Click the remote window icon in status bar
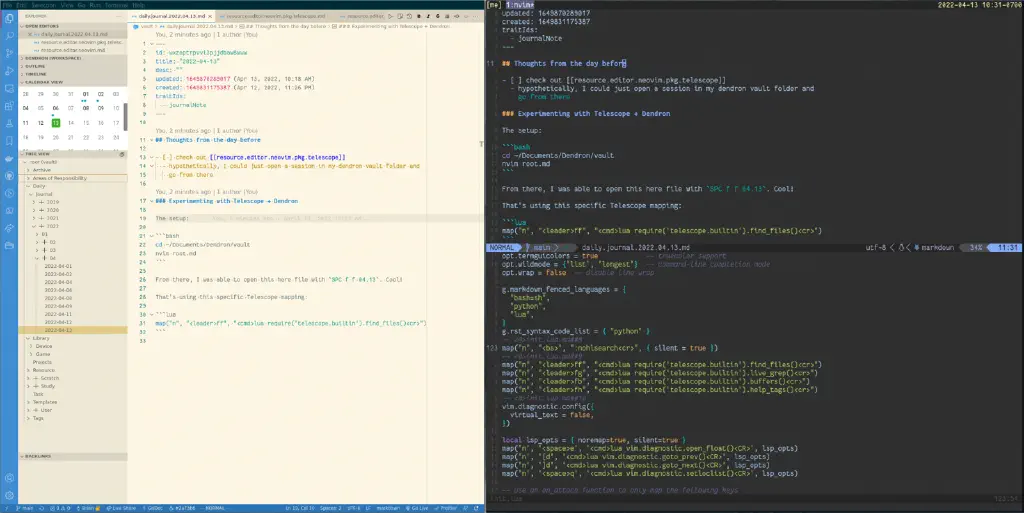 coord(5,508)
